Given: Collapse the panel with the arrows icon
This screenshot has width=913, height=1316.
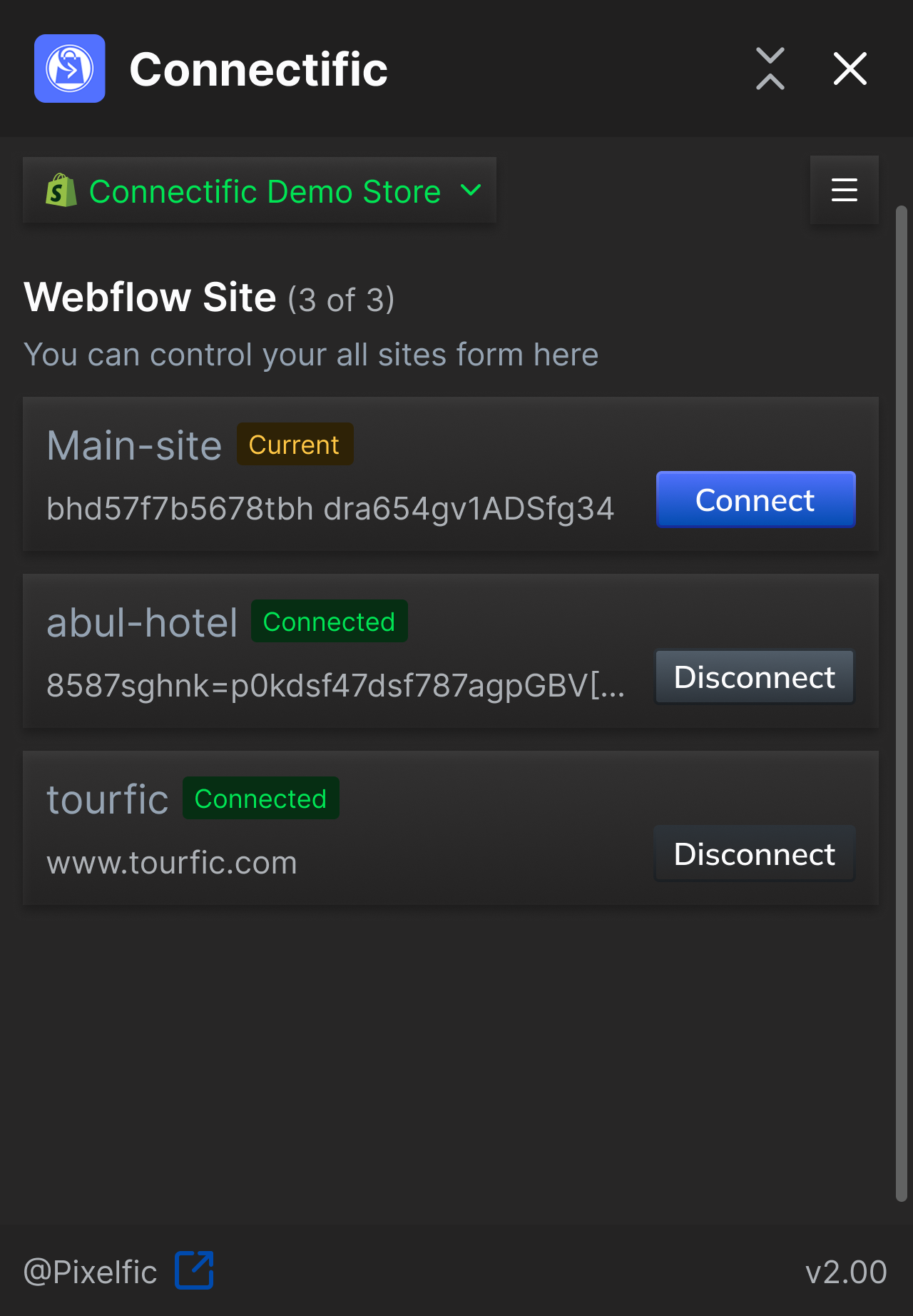Looking at the screenshot, I should [770, 69].
